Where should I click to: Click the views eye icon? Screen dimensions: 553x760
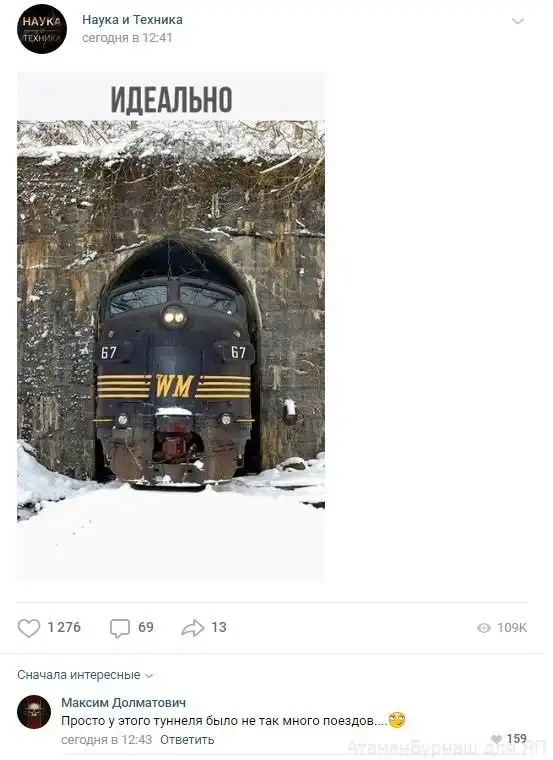(484, 628)
